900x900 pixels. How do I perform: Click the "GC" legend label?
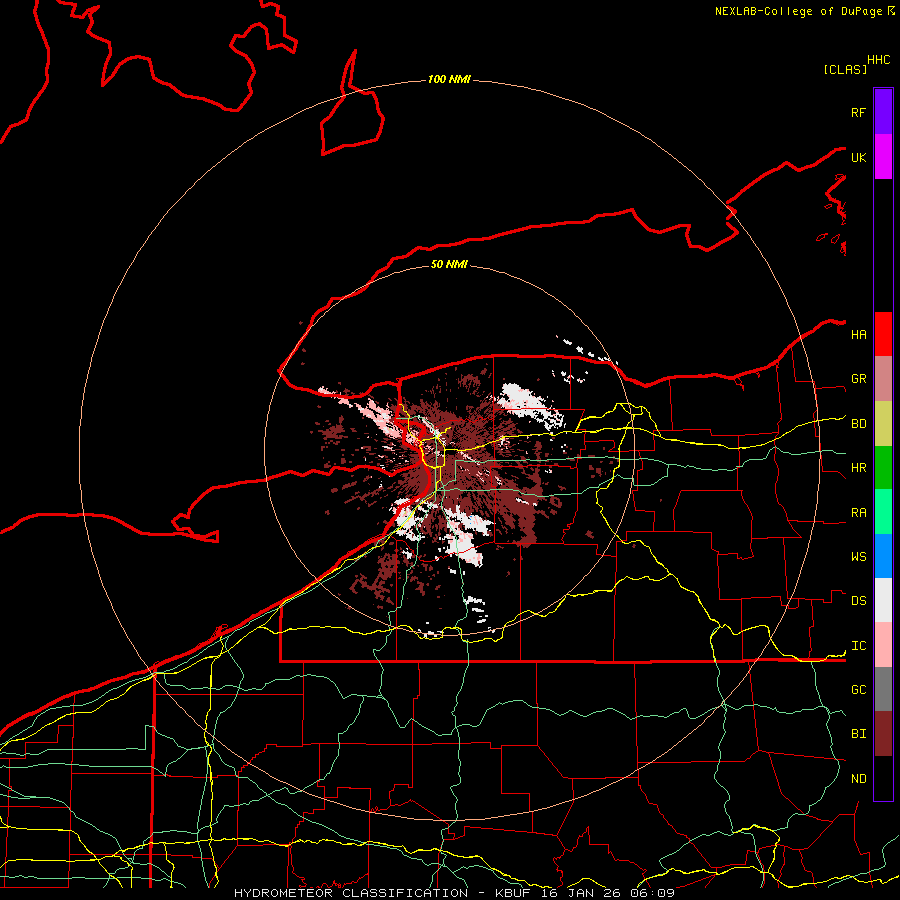858,690
